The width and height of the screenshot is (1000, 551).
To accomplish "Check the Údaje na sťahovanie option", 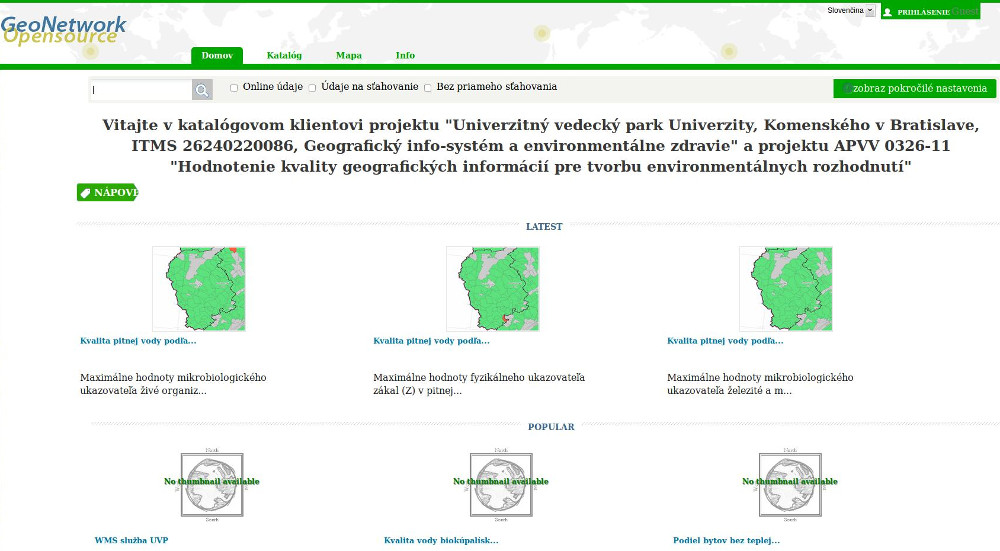I will pos(312,88).
